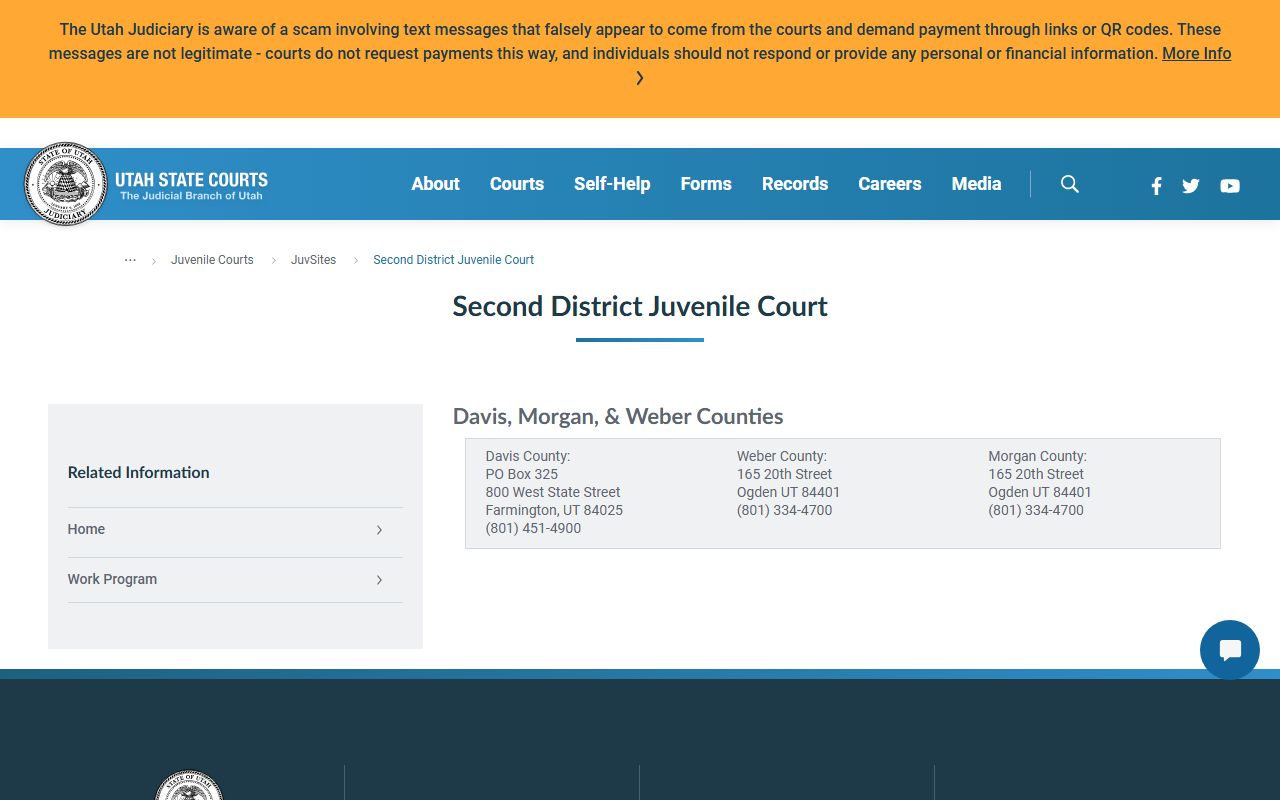Image resolution: width=1280 pixels, height=800 pixels.
Task: Open the chat bubble button
Action: (x=1230, y=650)
